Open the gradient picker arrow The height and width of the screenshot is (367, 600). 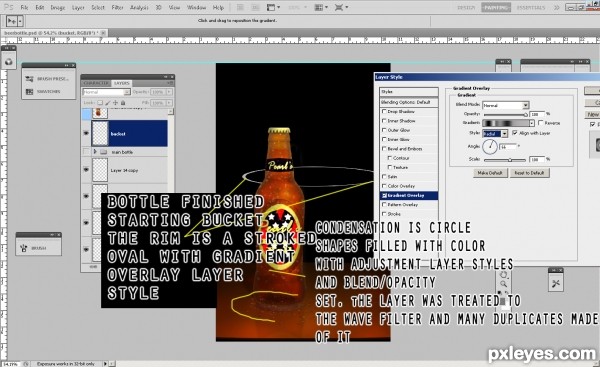tap(532, 123)
